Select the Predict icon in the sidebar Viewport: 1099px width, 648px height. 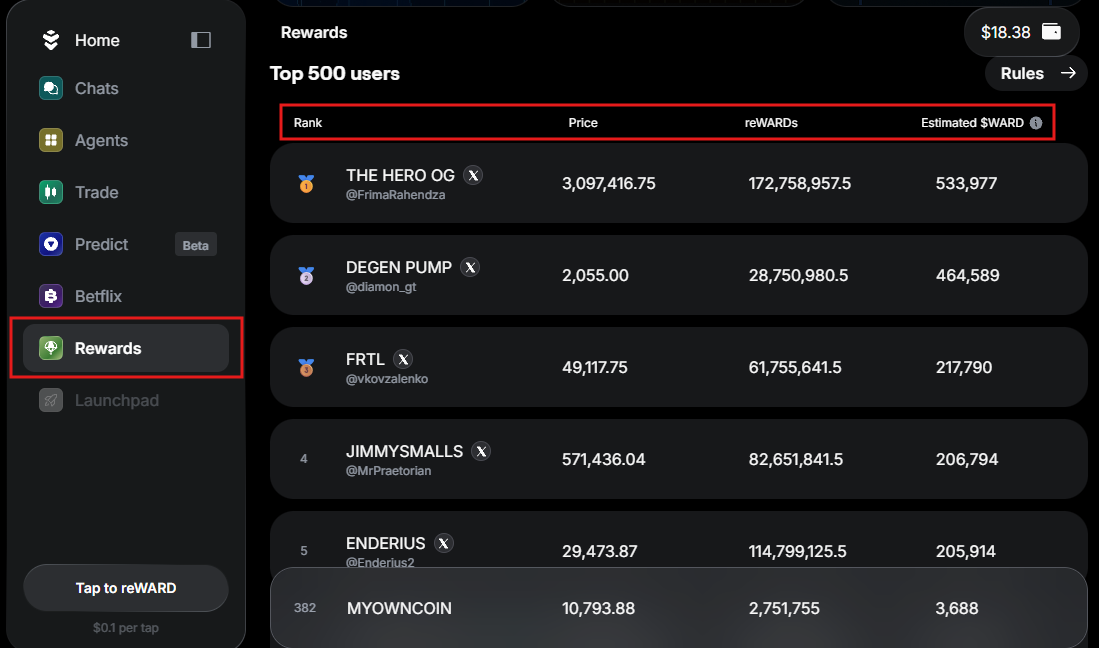click(51, 244)
